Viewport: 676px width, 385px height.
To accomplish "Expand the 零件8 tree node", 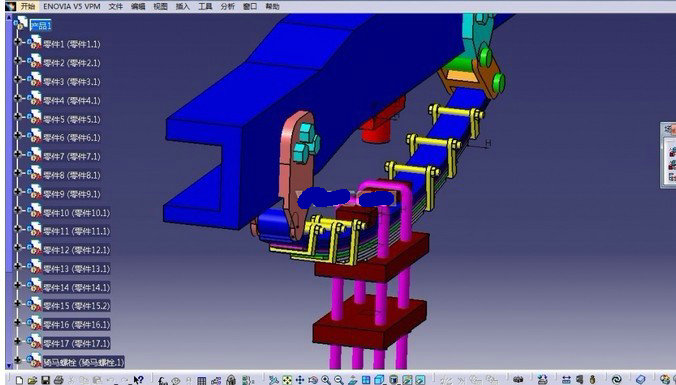I will tap(18, 172).
